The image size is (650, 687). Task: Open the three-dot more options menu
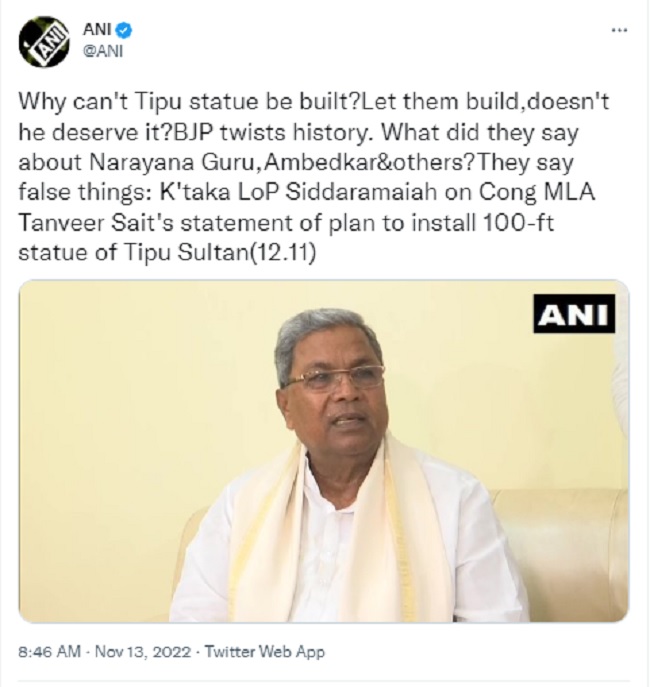[x=619, y=30]
